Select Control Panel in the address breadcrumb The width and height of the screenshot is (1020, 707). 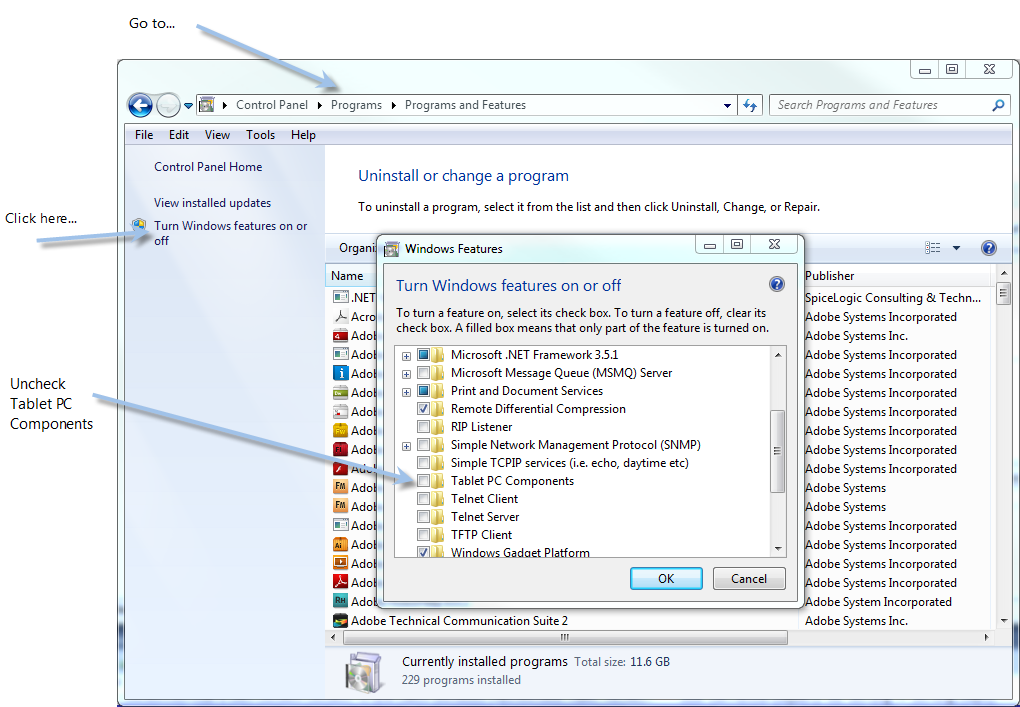pyautogui.click(x=271, y=105)
